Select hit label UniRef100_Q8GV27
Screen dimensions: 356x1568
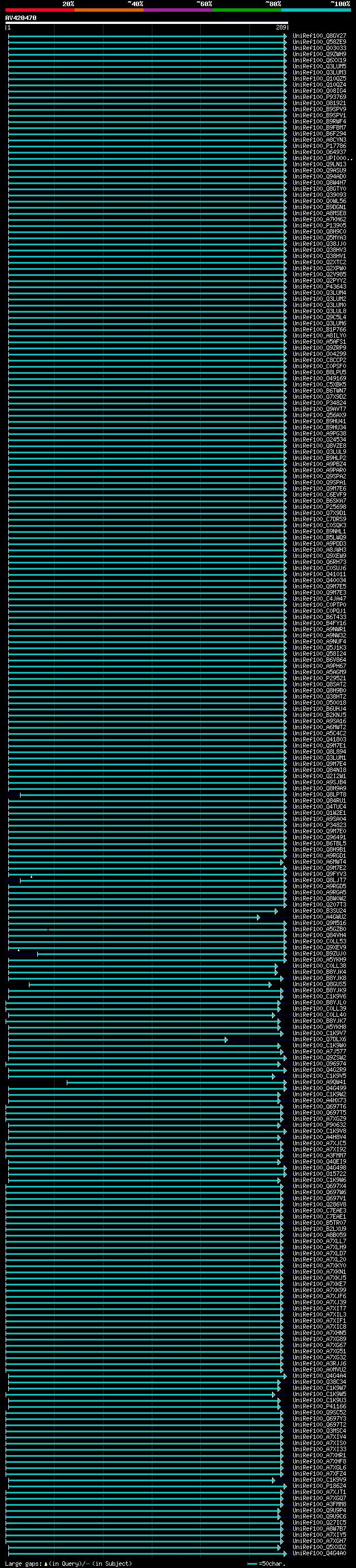[x=319, y=36]
